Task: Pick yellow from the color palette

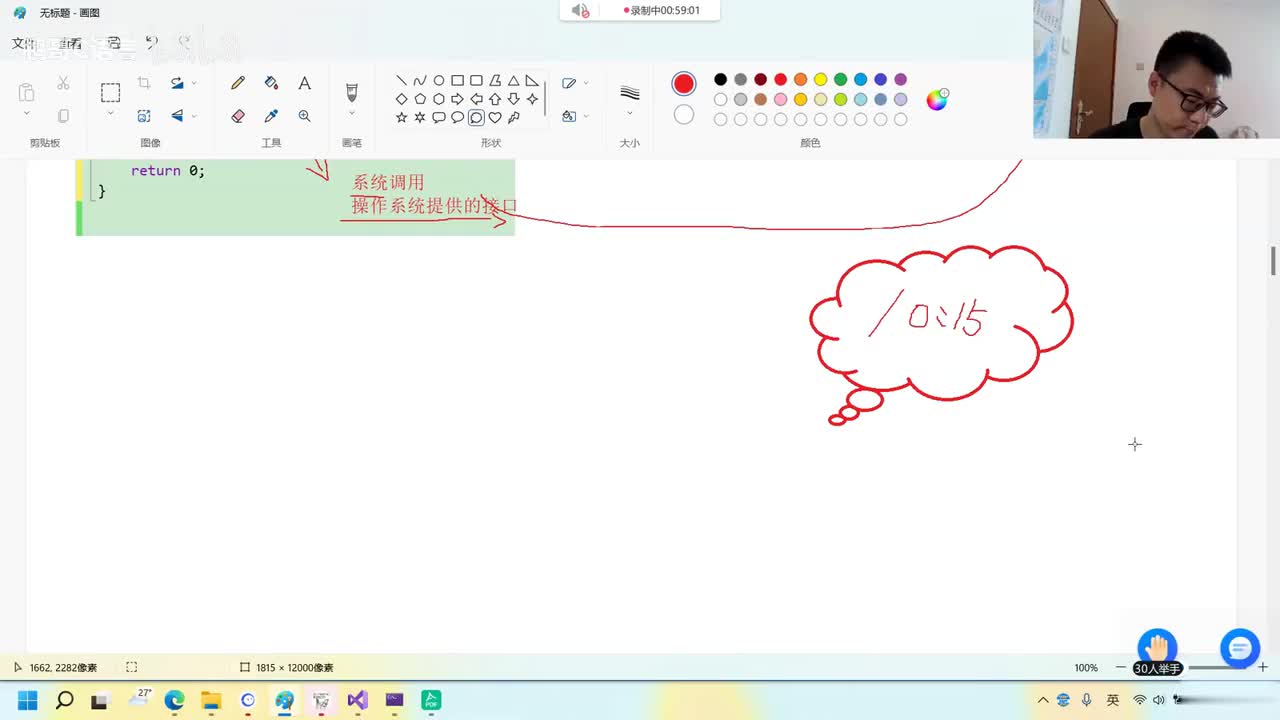Action: pyautogui.click(x=820, y=79)
